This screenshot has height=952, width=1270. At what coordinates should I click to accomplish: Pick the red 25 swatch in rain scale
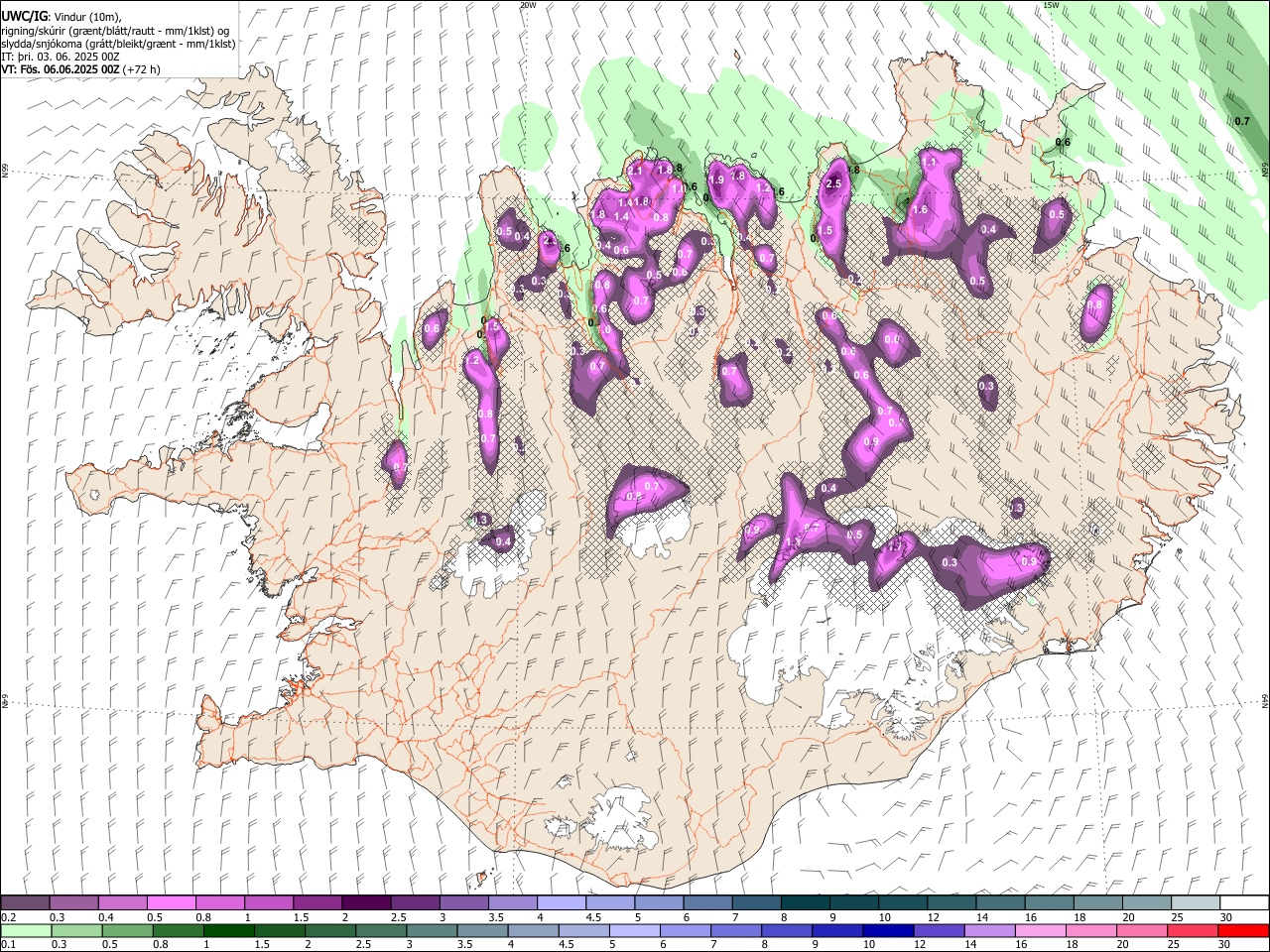coord(1195,930)
